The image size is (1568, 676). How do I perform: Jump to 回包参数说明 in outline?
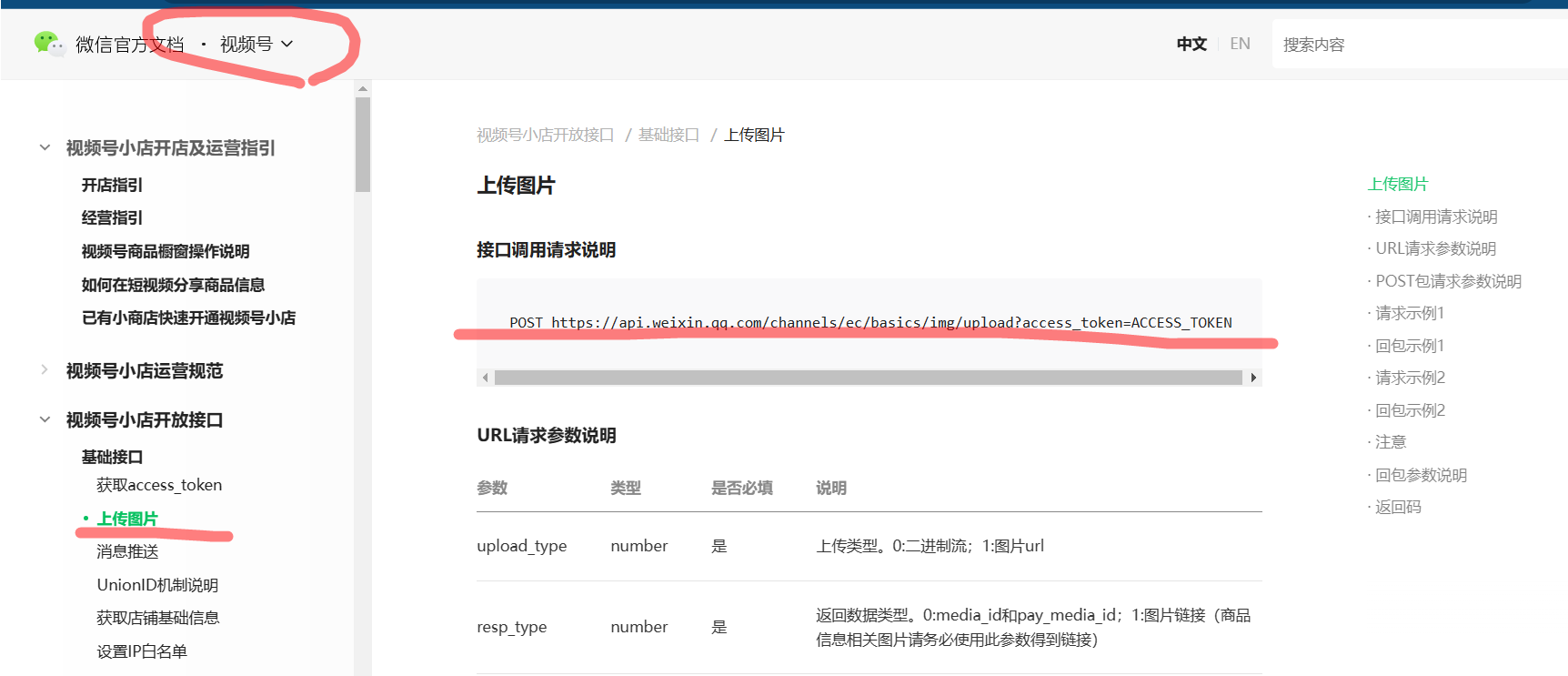click(1421, 475)
